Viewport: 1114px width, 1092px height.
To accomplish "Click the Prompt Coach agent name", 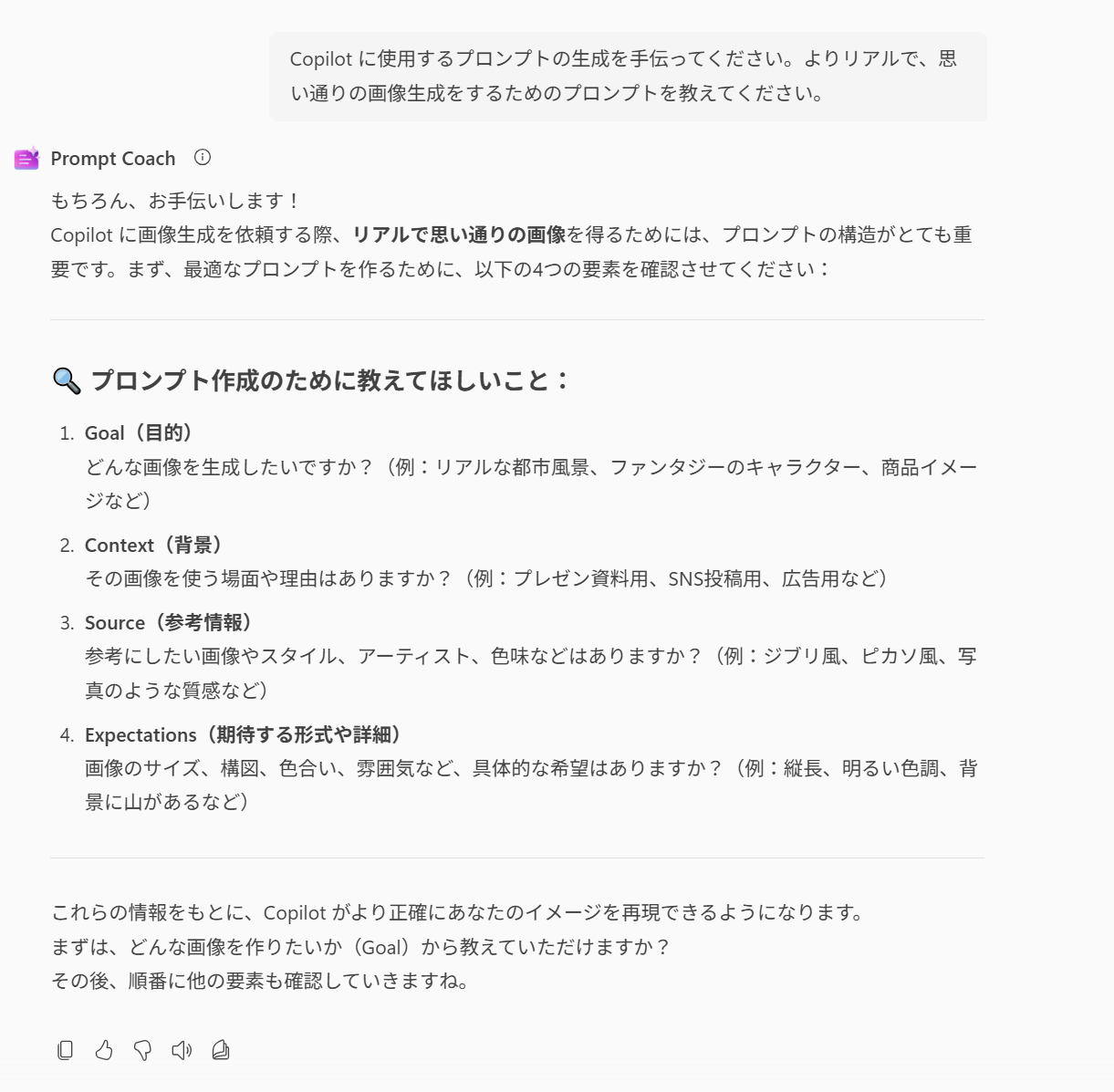I will point(113,159).
